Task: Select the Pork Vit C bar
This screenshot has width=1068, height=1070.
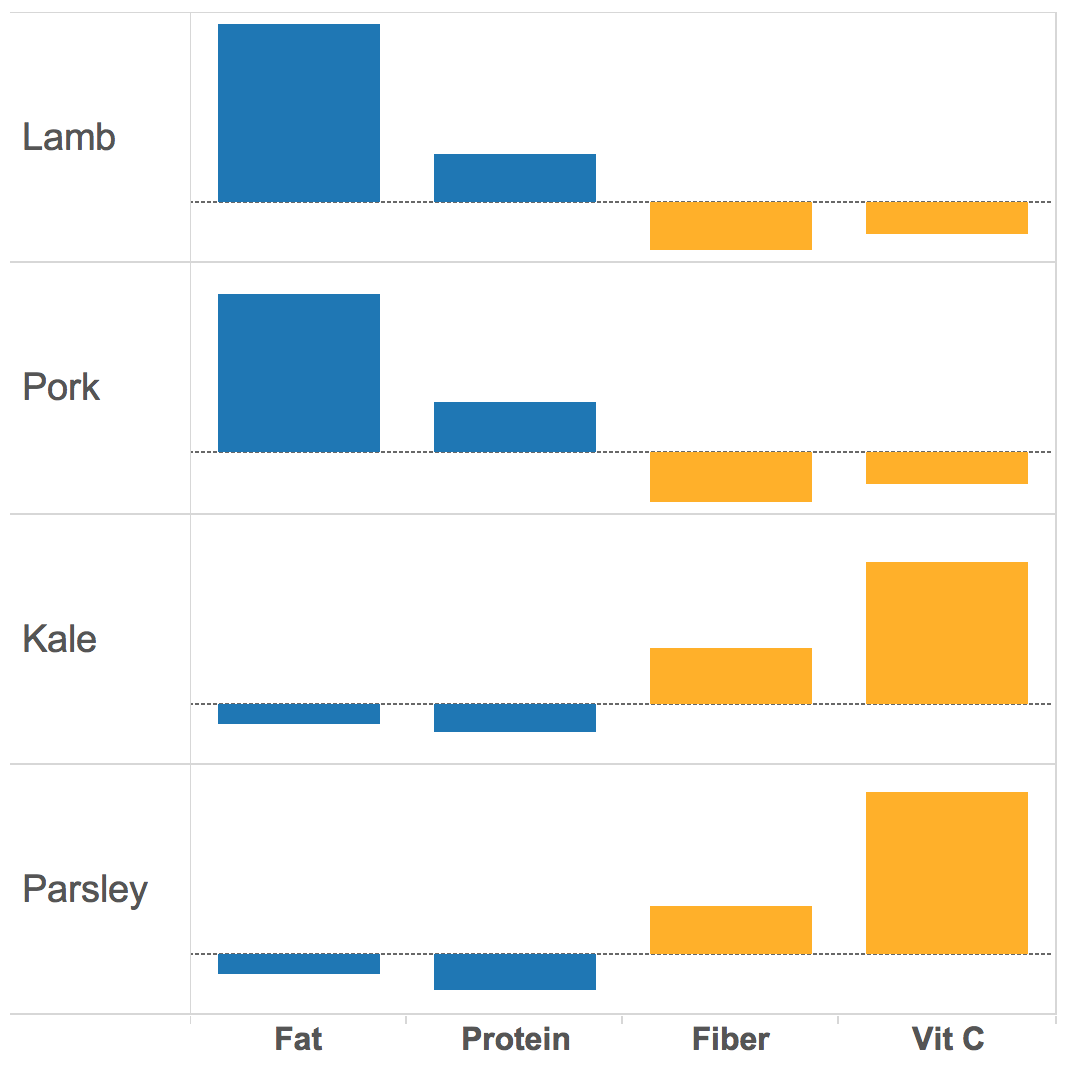Action: point(946,468)
